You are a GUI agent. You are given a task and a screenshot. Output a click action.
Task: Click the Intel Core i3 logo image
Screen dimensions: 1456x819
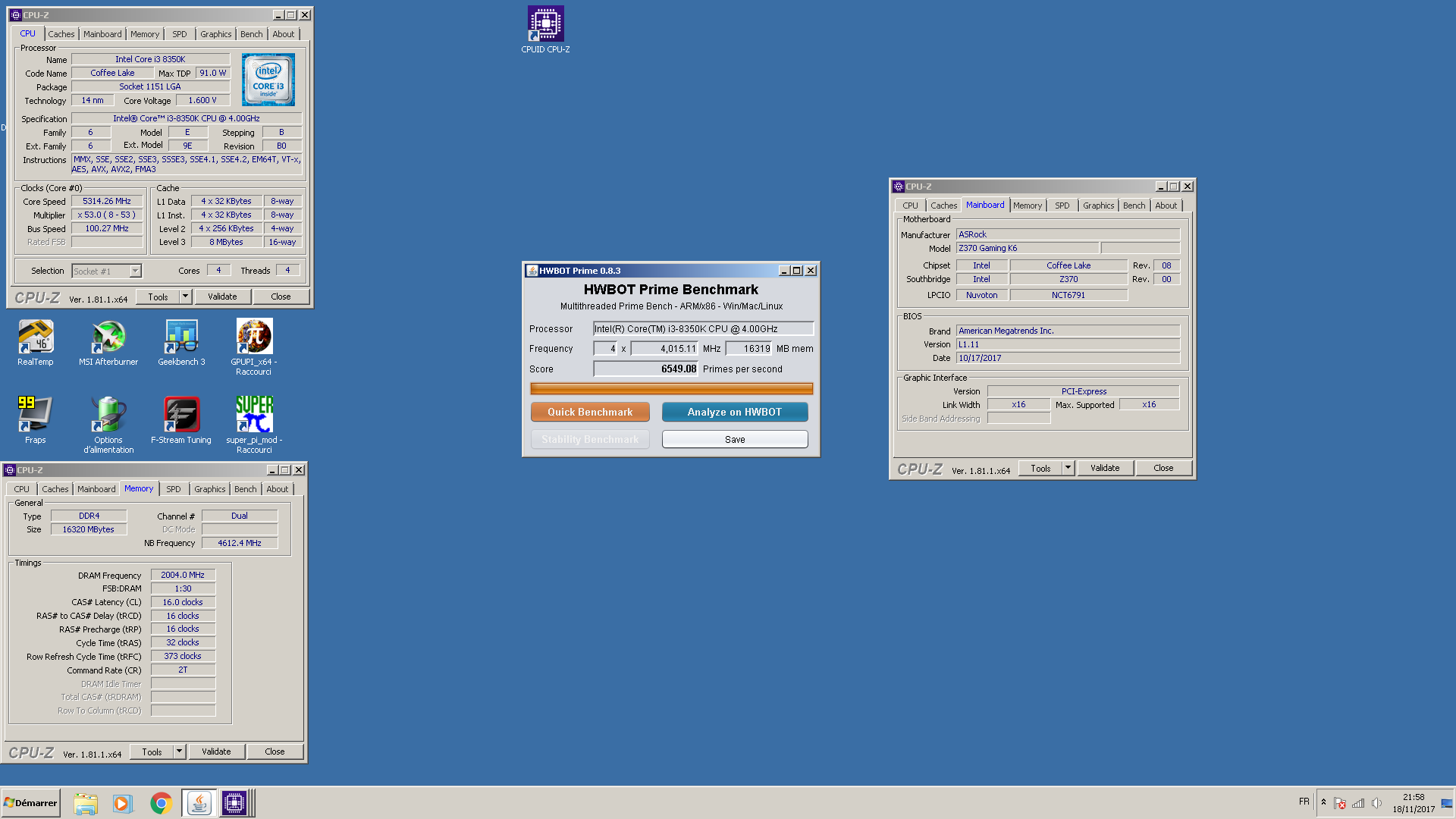tap(268, 80)
